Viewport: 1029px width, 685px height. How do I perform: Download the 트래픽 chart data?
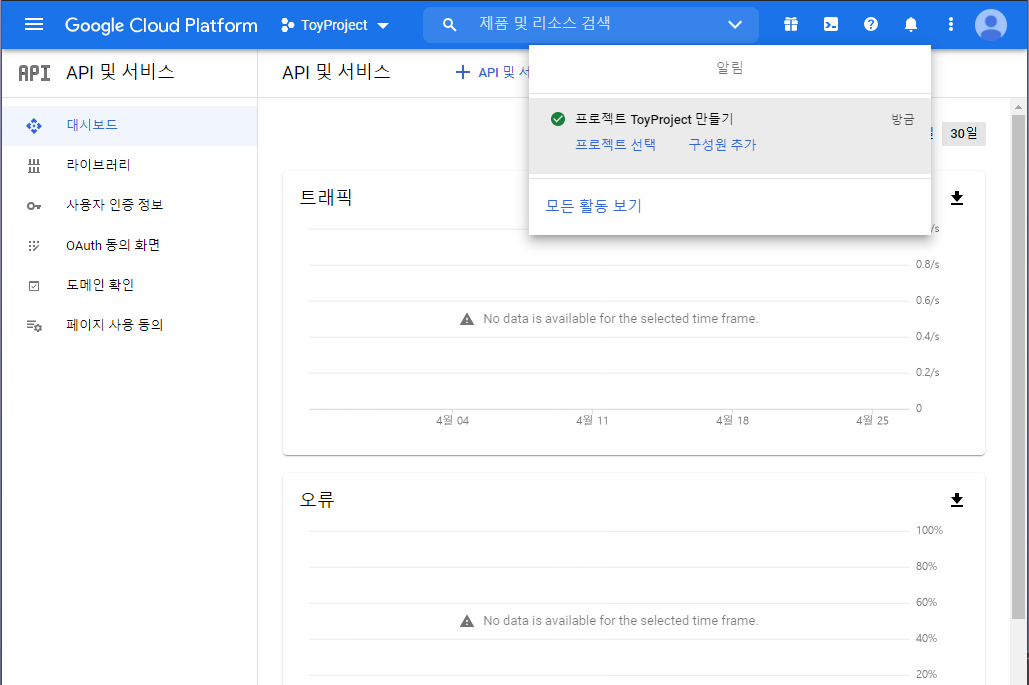957,198
